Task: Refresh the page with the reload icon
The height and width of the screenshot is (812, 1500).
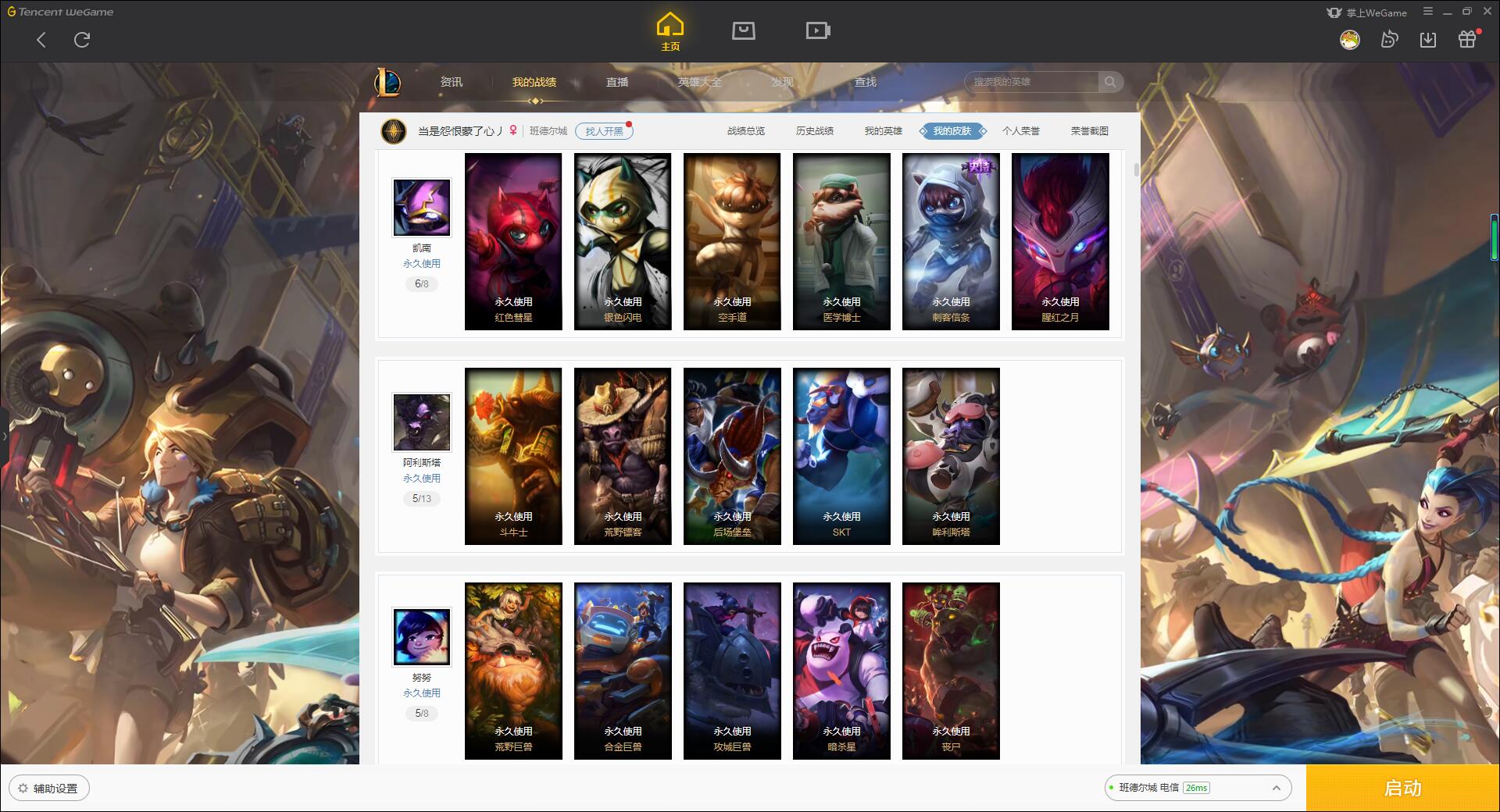Action: (x=82, y=40)
